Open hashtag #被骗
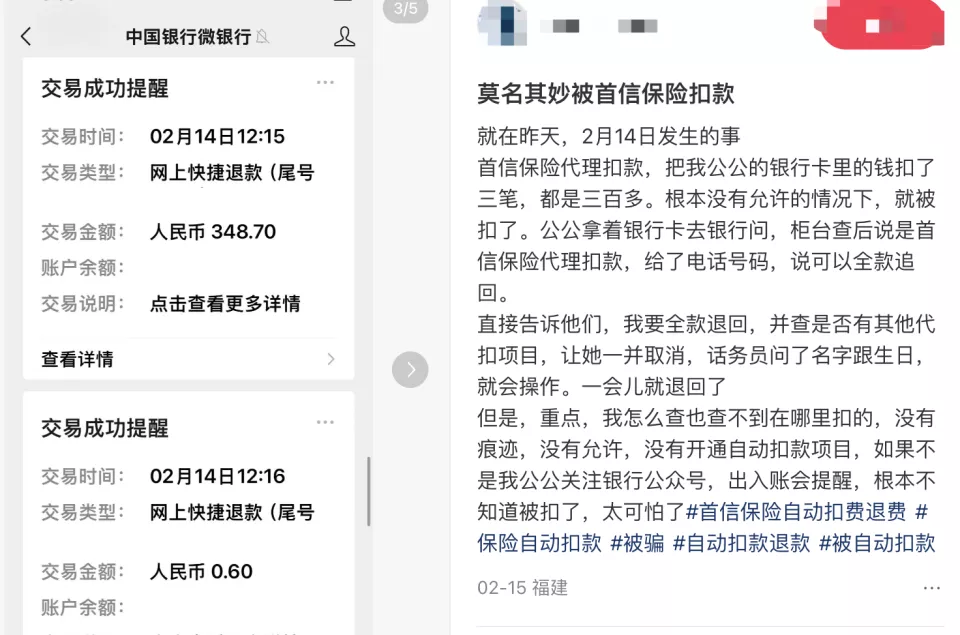Viewport: 960px width, 635px height. tap(637, 543)
